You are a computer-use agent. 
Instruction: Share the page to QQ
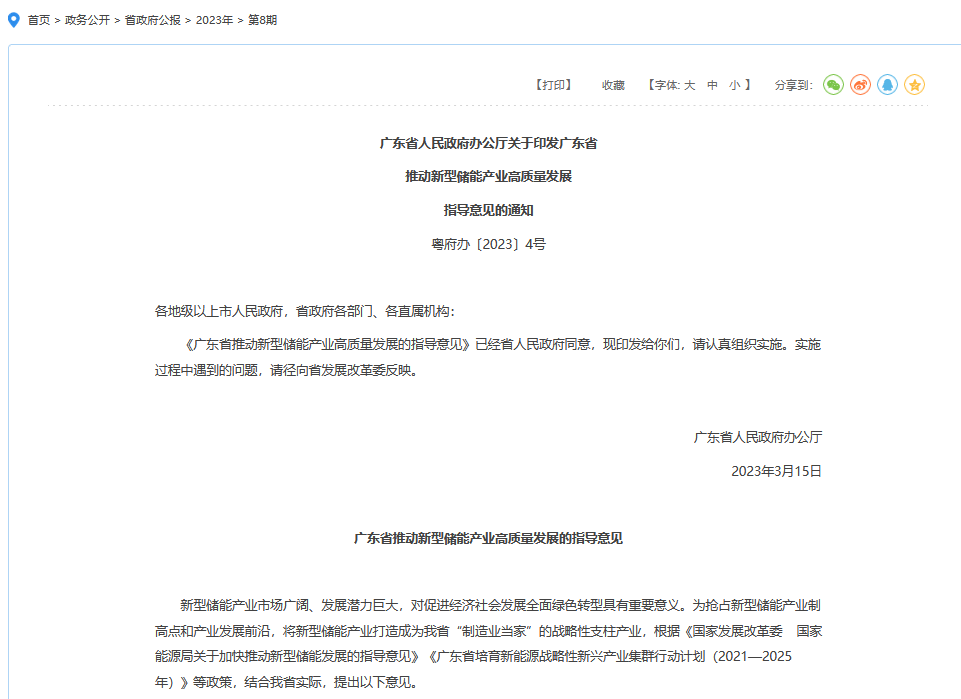(x=887, y=85)
